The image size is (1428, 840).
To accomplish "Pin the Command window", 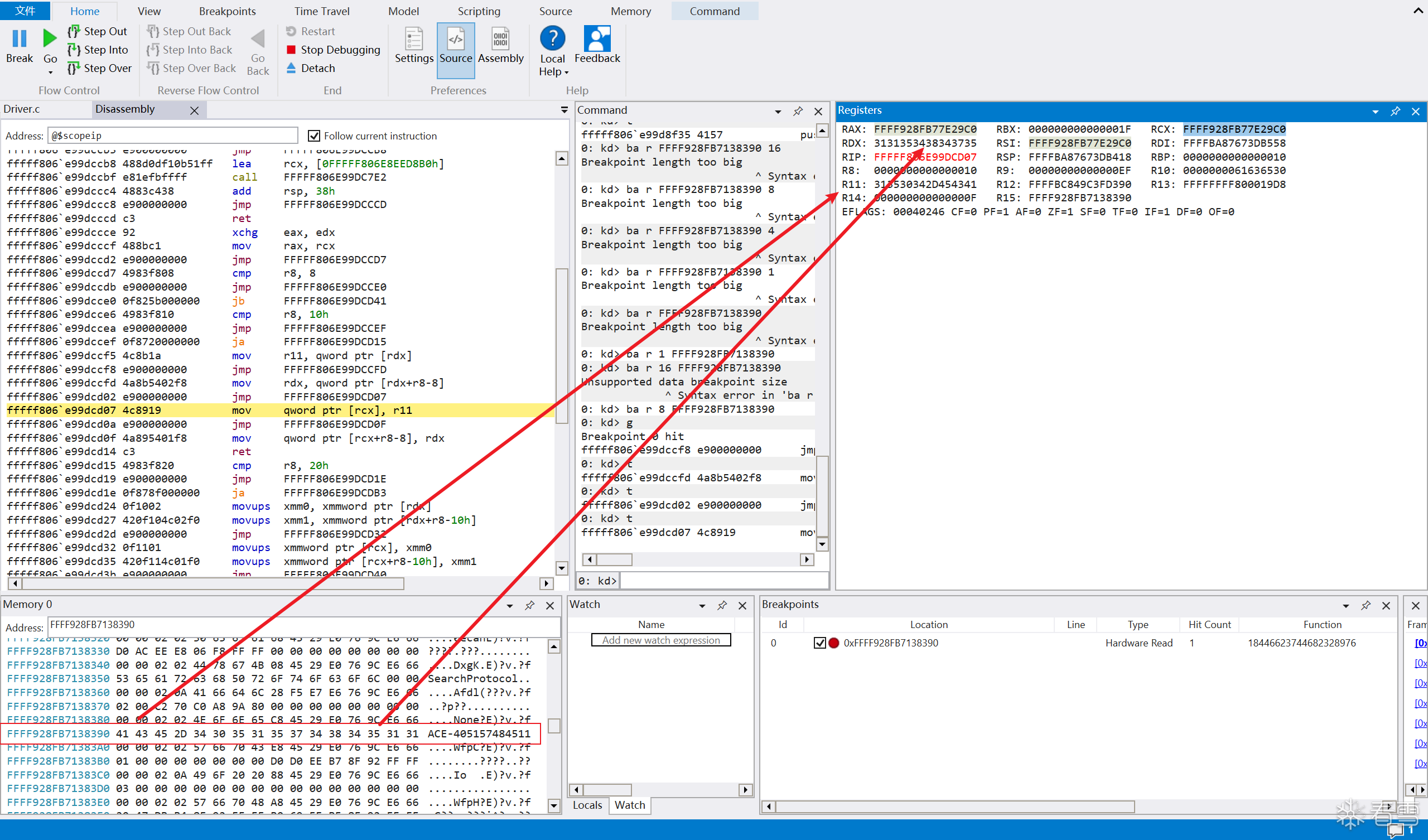I will point(798,111).
